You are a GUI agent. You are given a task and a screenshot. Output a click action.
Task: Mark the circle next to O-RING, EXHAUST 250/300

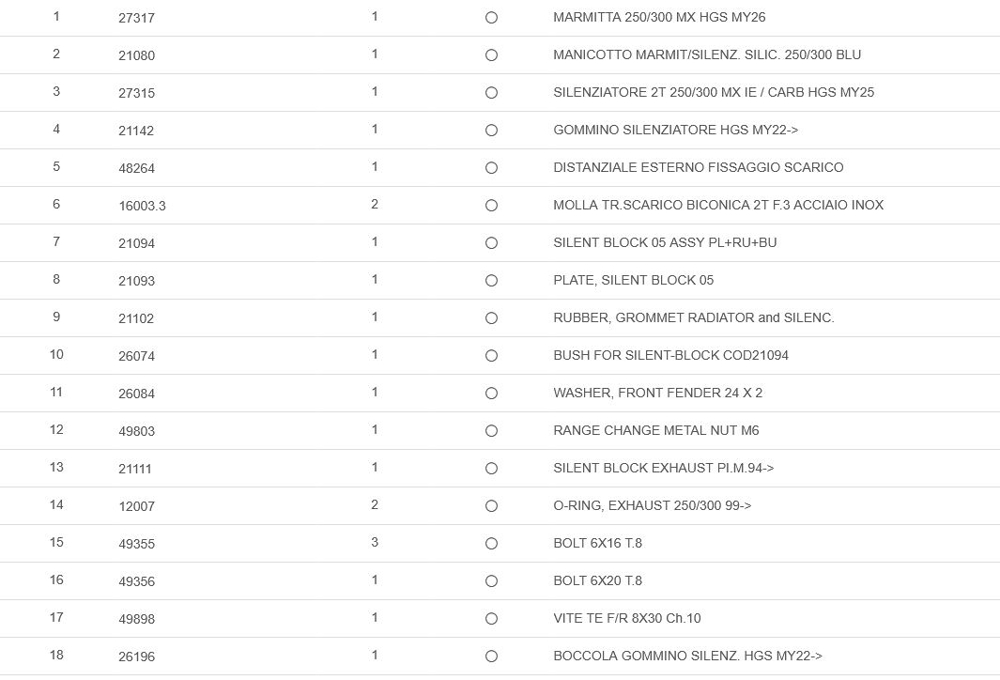pyautogui.click(x=491, y=506)
